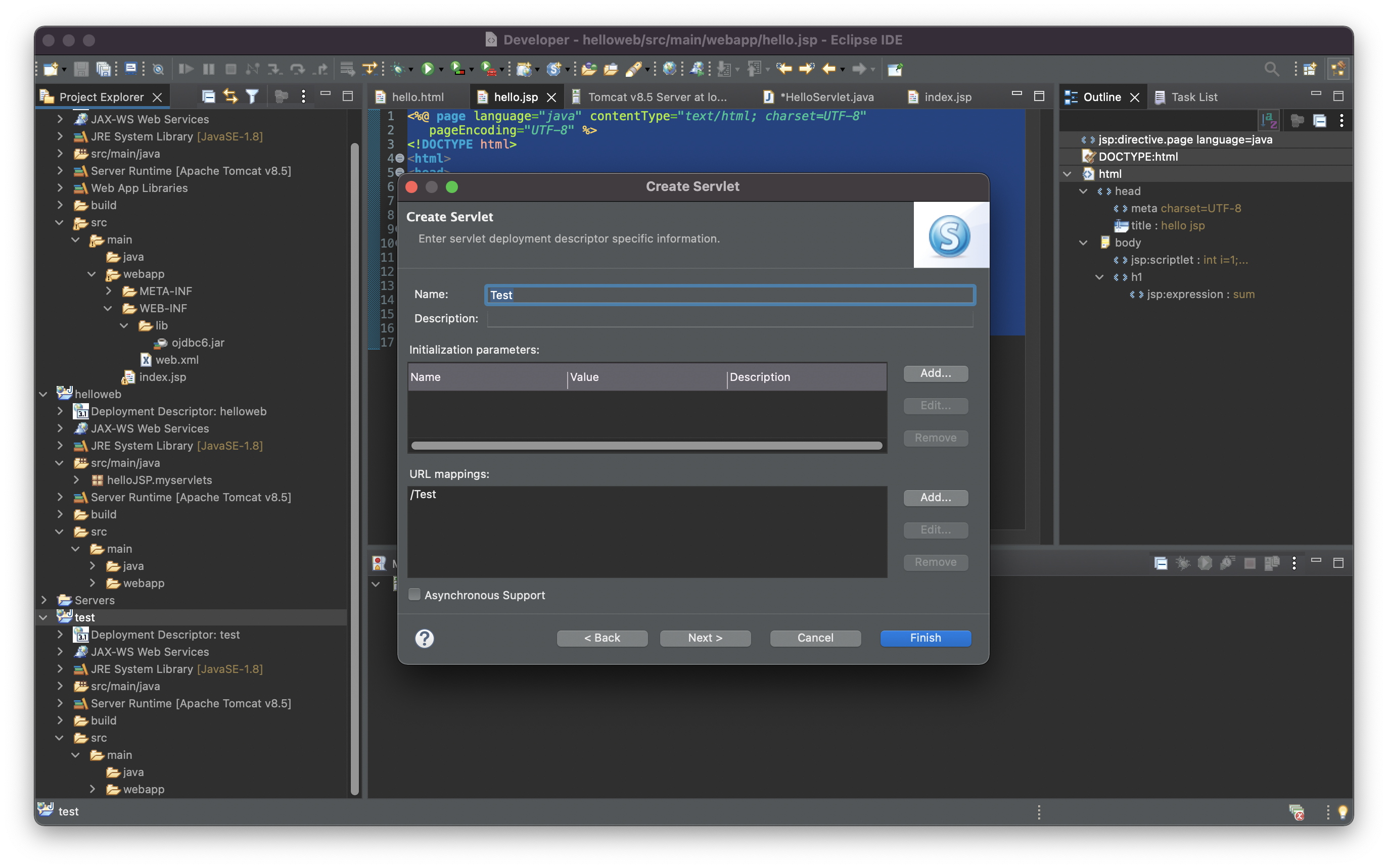Click the initialization parameters horizontal scrollbar

[x=646, y=446]
